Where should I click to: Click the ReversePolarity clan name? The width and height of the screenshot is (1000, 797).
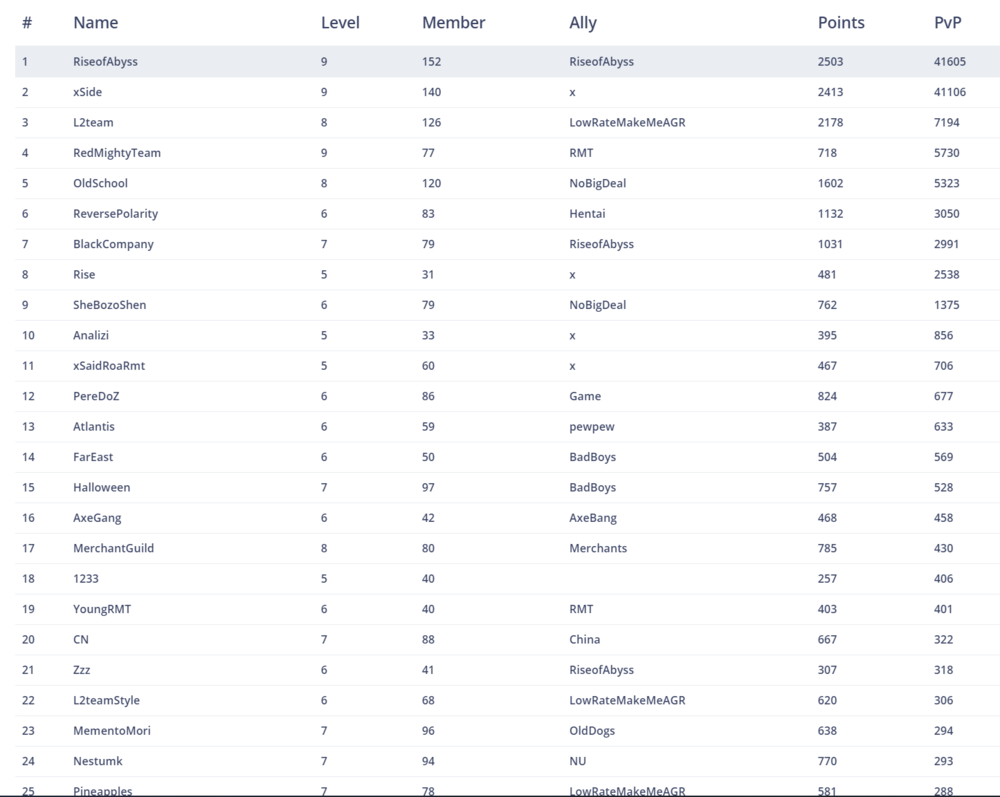pos(115,214)
